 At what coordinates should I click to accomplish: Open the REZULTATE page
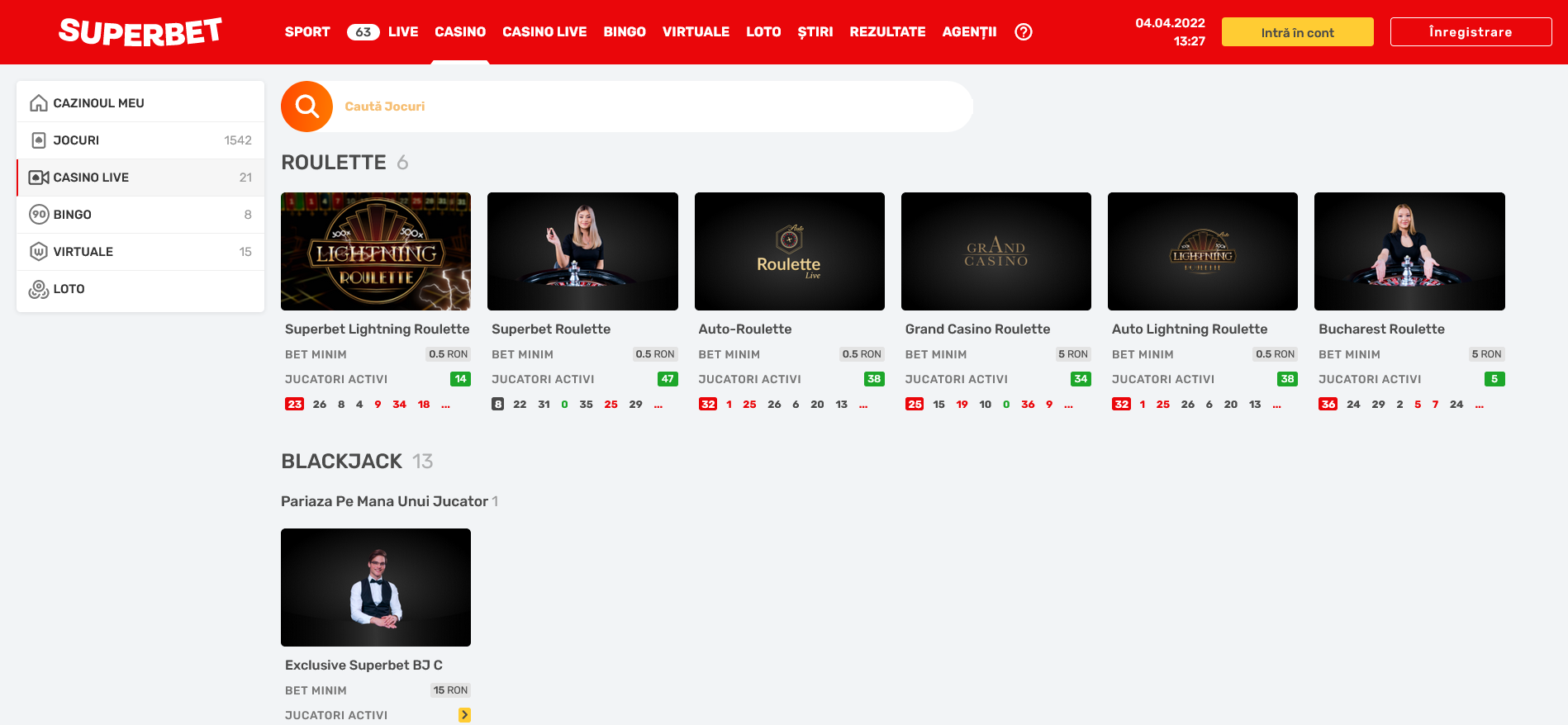coord(887,32)
